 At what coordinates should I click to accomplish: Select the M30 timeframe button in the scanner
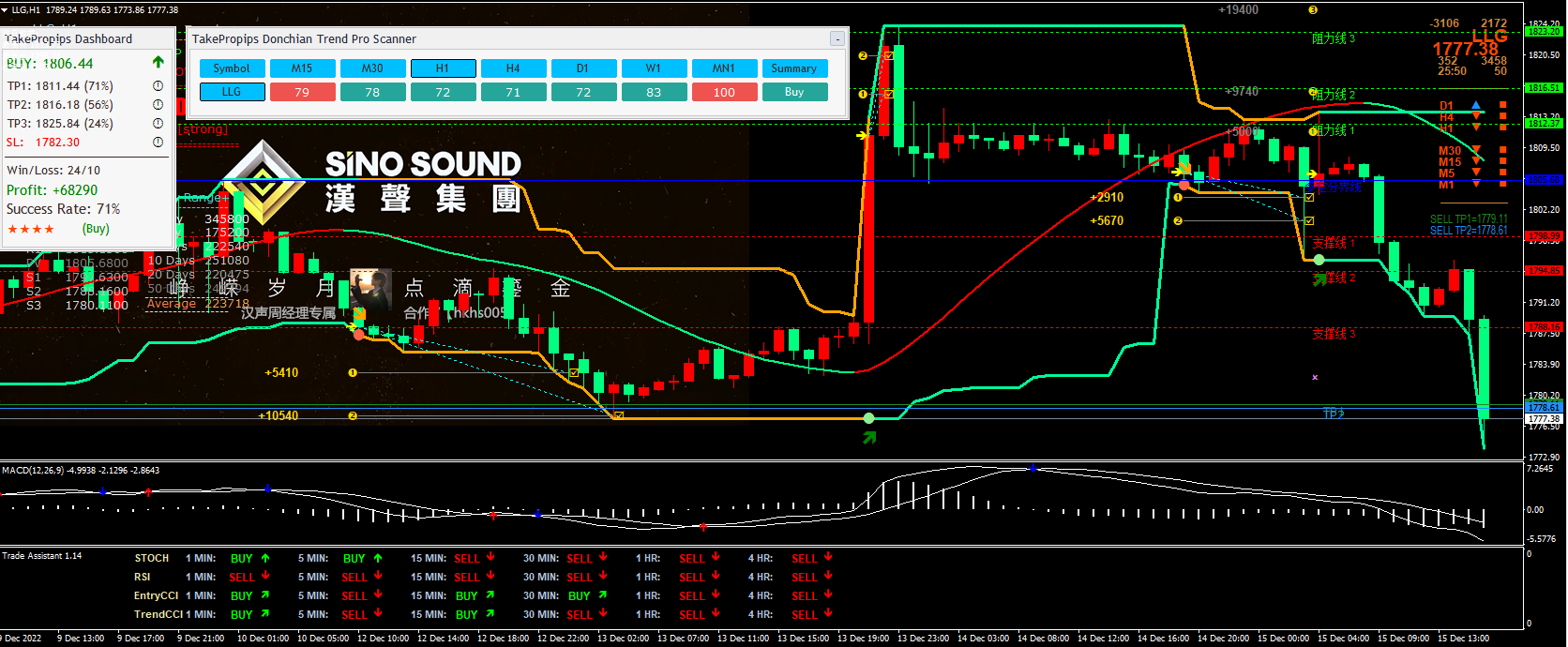372,68
